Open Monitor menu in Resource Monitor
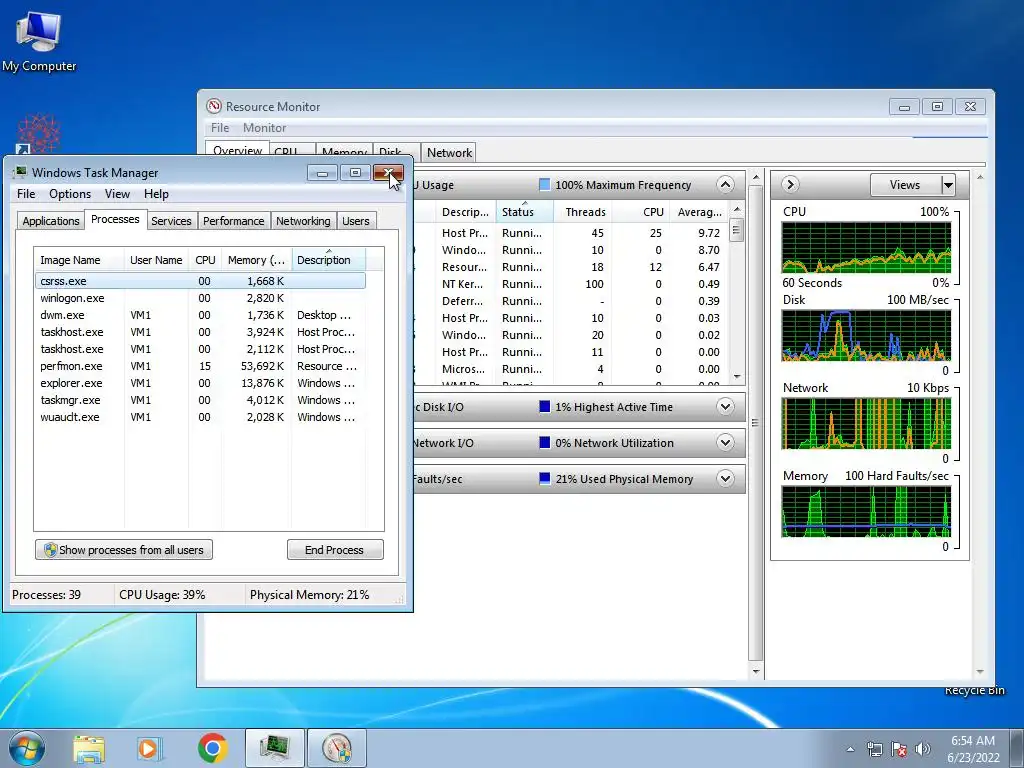The image size is (1024, 768). click(x=264, y=128)
